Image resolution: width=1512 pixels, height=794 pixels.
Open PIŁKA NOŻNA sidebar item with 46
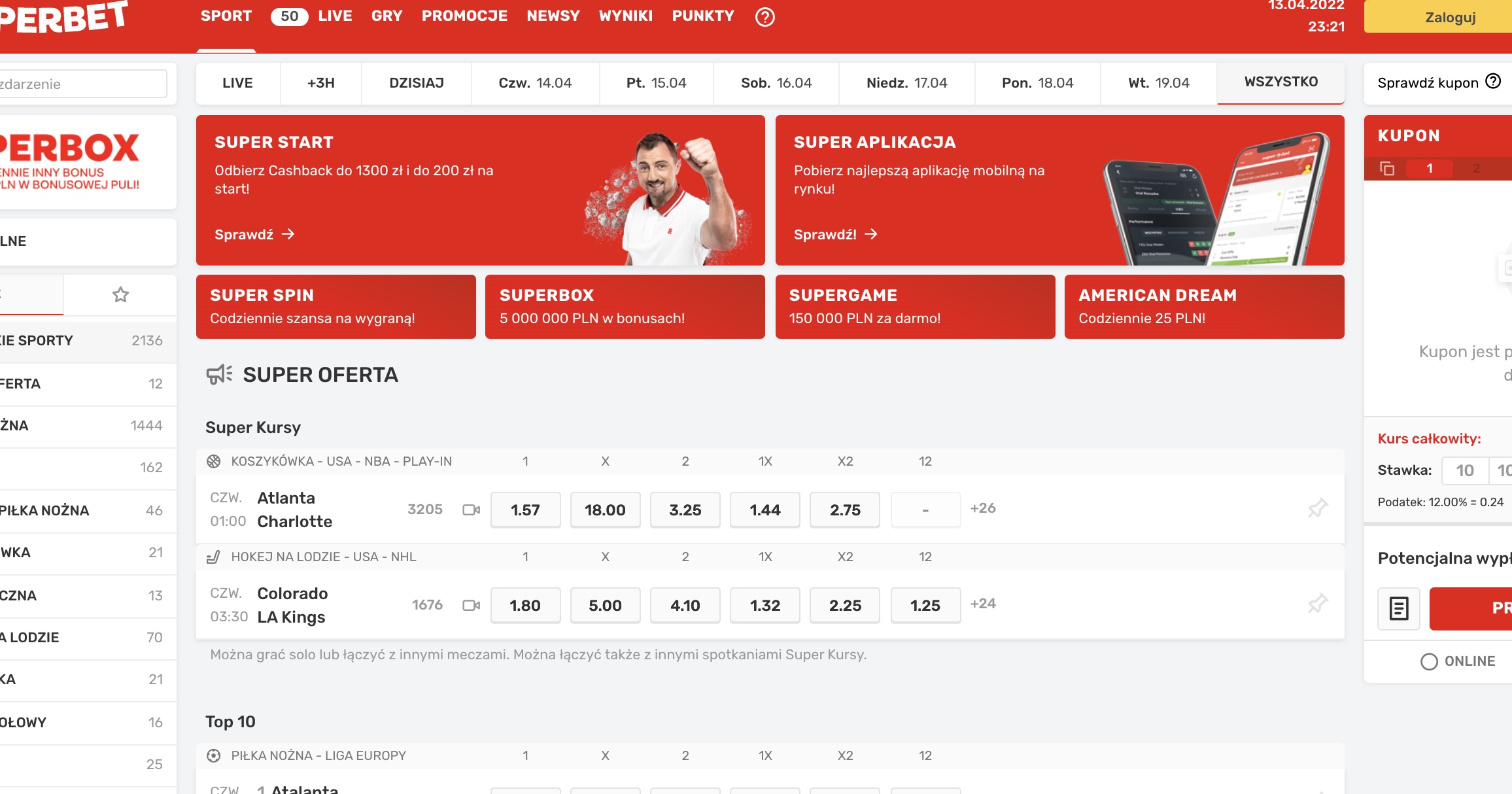tap(88, 511)
